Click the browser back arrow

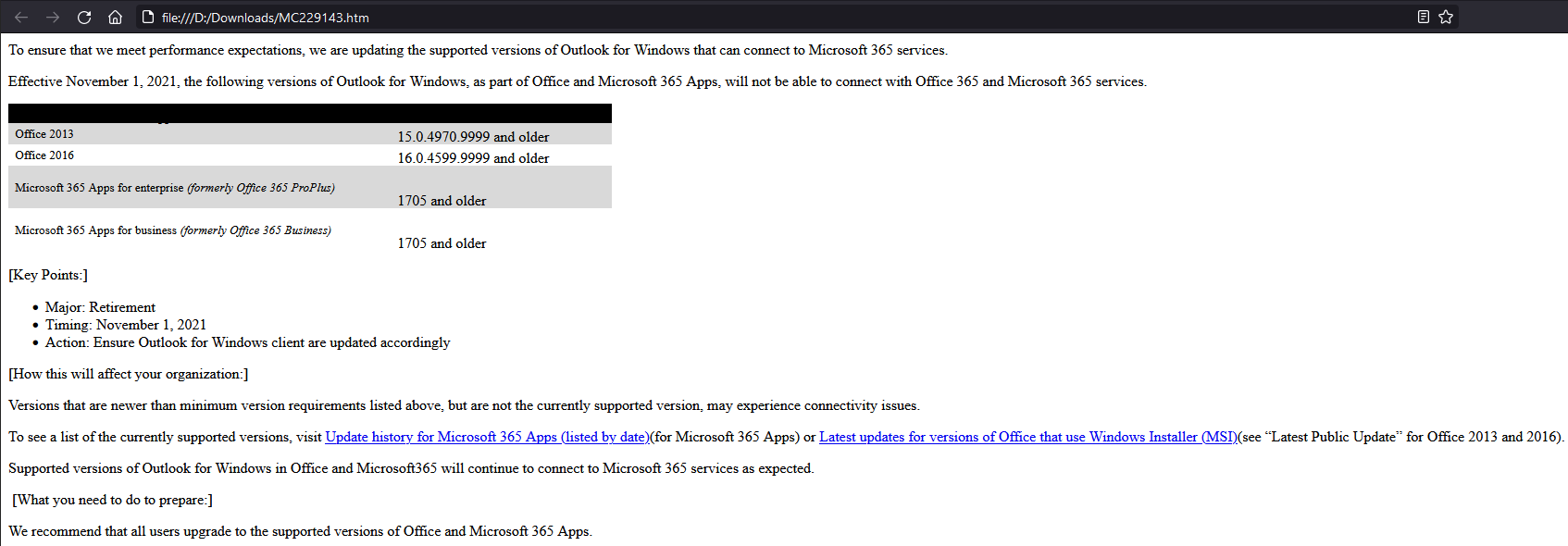point(21,18)
